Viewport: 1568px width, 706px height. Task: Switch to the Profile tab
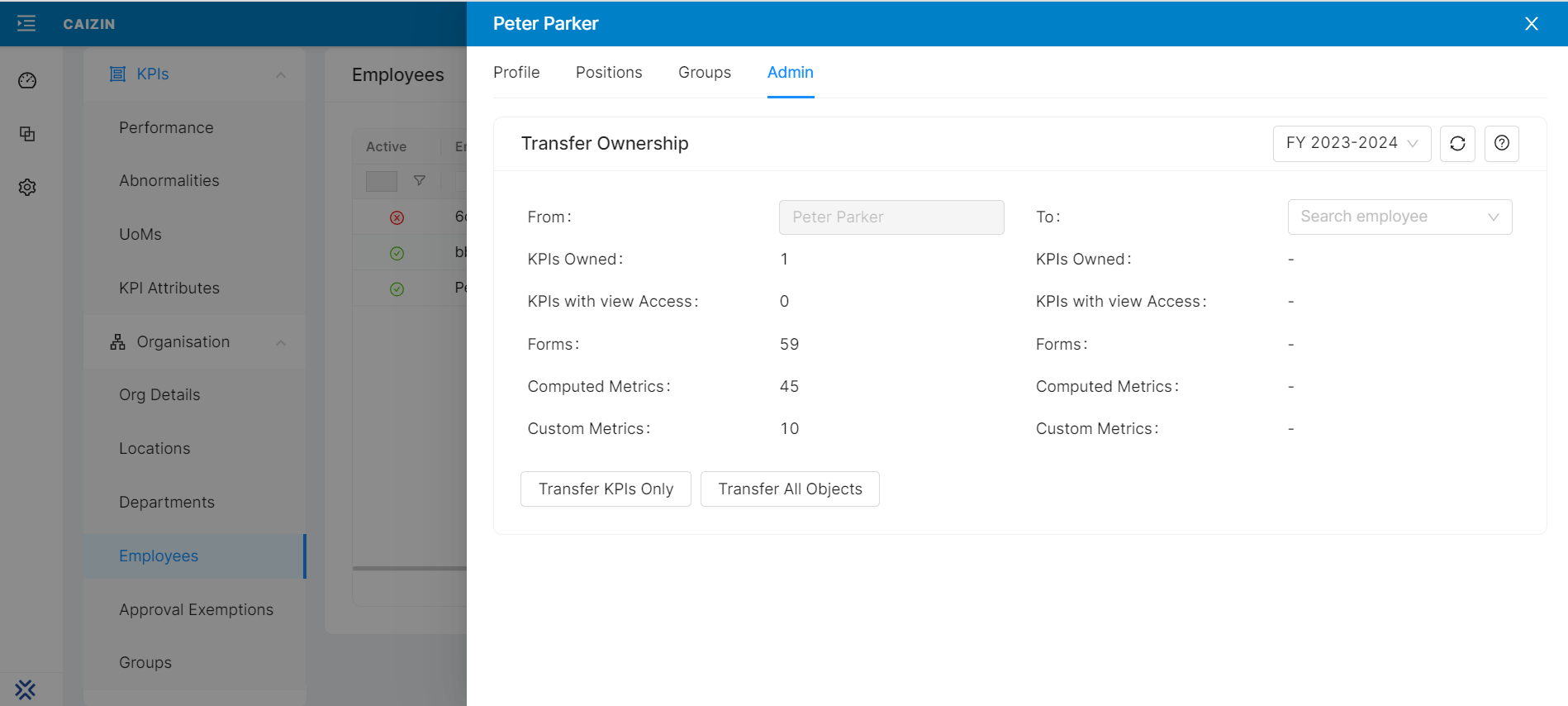pyautogui.click(x=516, y=73)
